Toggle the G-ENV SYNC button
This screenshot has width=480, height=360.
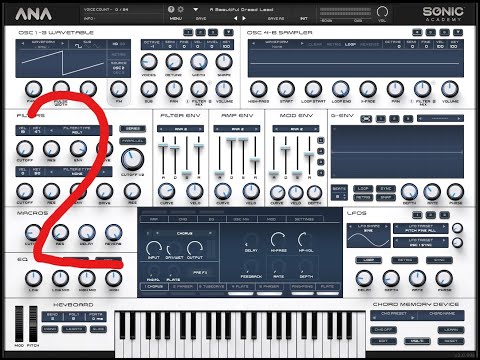386,189
